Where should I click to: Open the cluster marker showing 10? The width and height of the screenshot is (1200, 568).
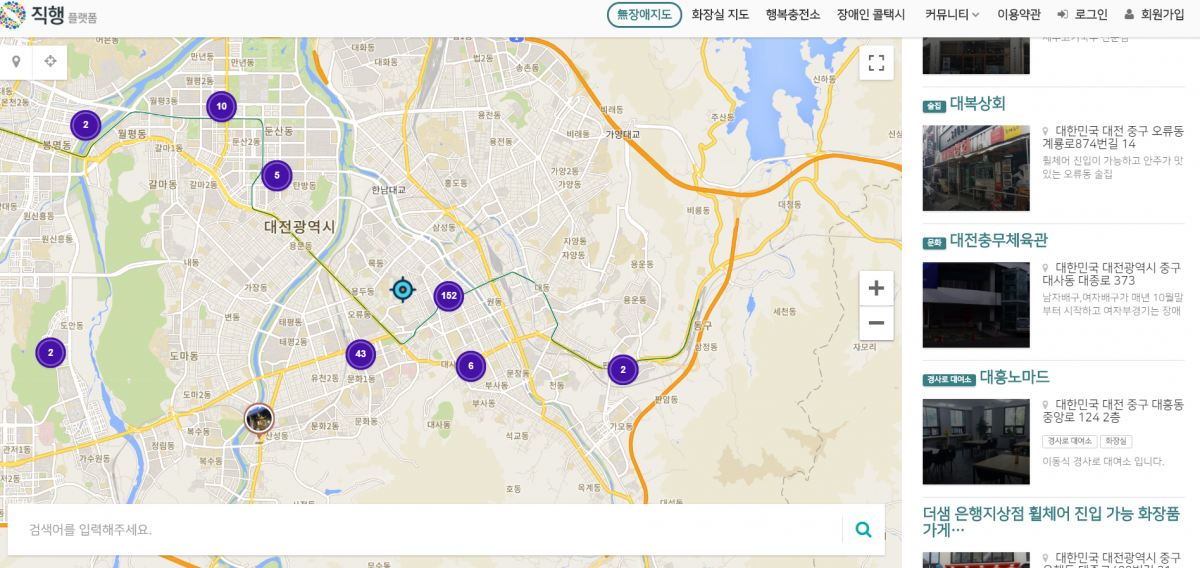click(221, 107)
